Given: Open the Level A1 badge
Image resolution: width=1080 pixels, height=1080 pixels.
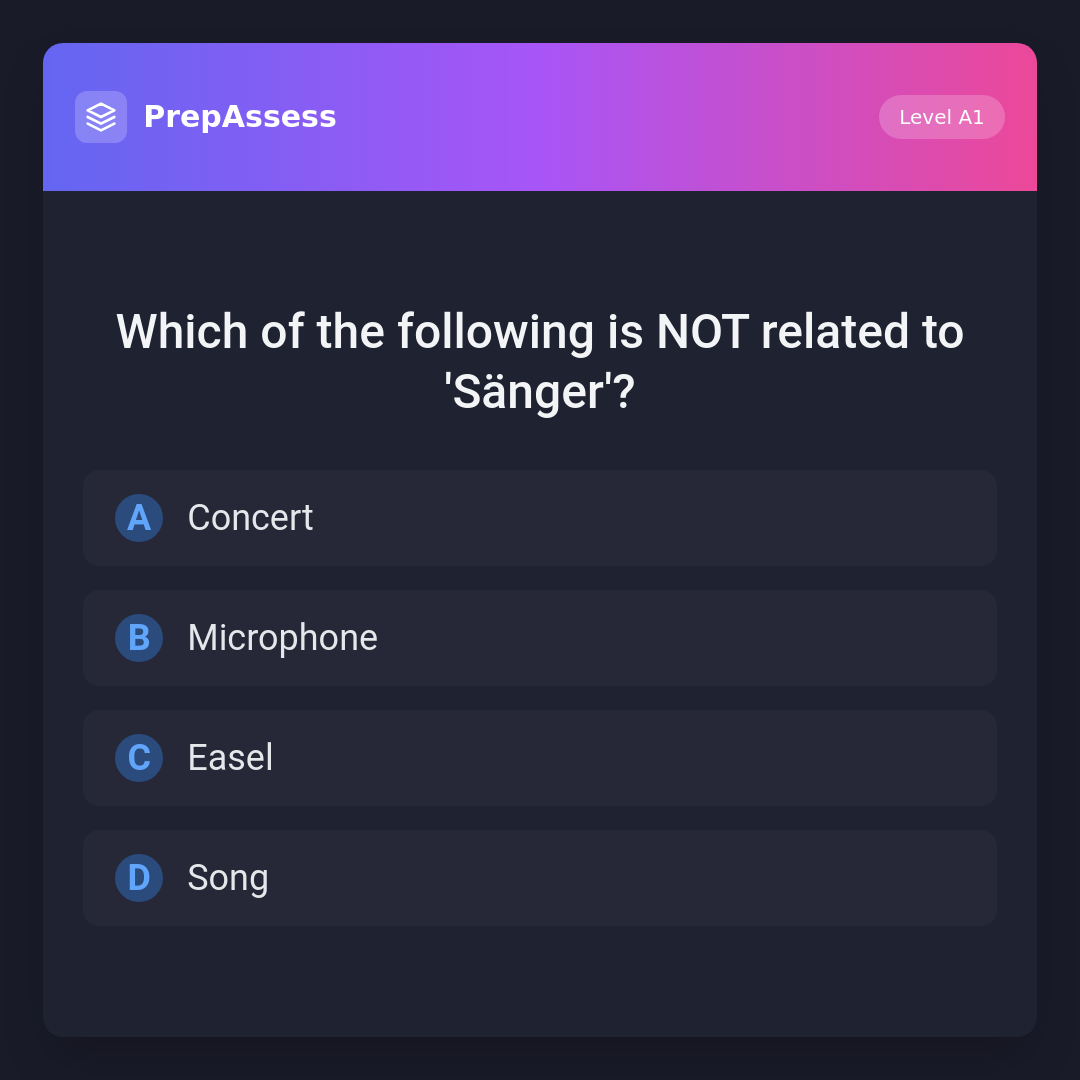Looking at the screenshot, I should [941, 117].
